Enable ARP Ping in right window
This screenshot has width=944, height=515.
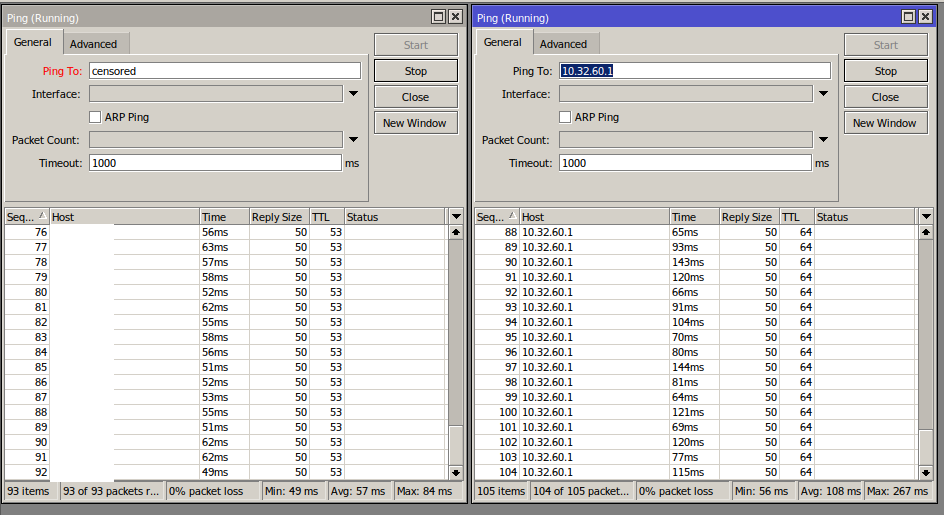565,117
